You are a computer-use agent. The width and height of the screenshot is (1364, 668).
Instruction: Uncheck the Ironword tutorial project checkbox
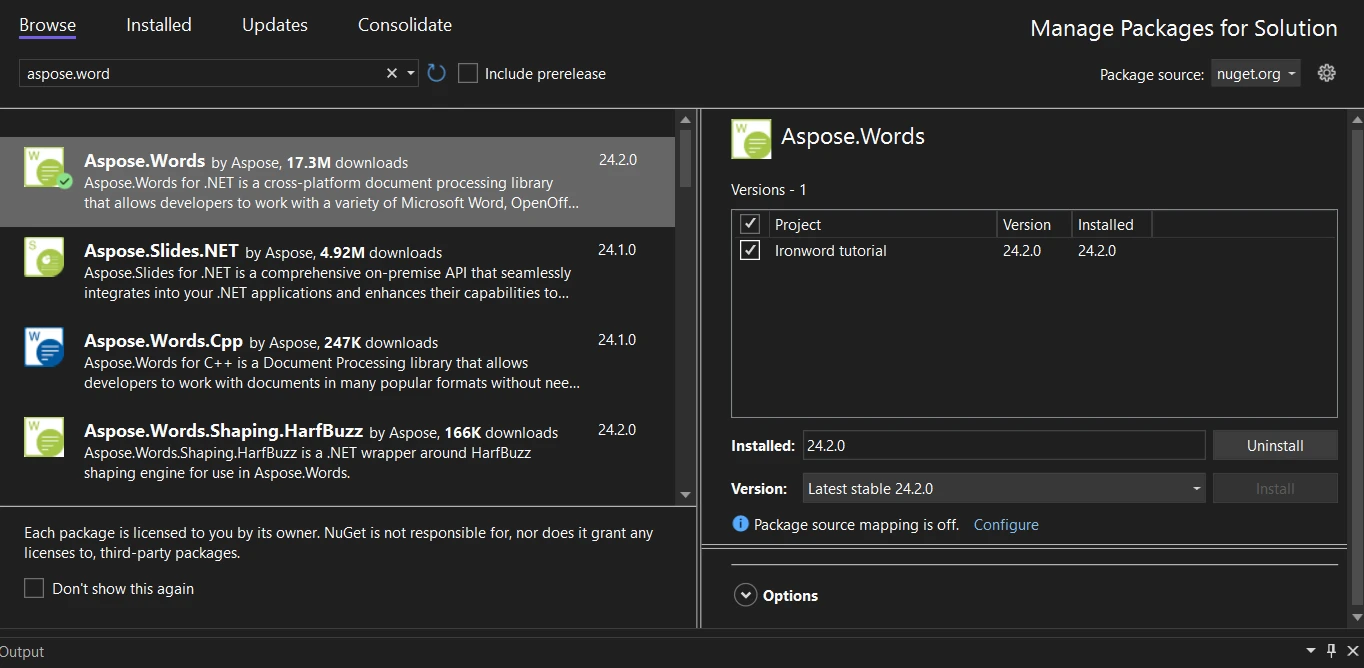point(750,251)
